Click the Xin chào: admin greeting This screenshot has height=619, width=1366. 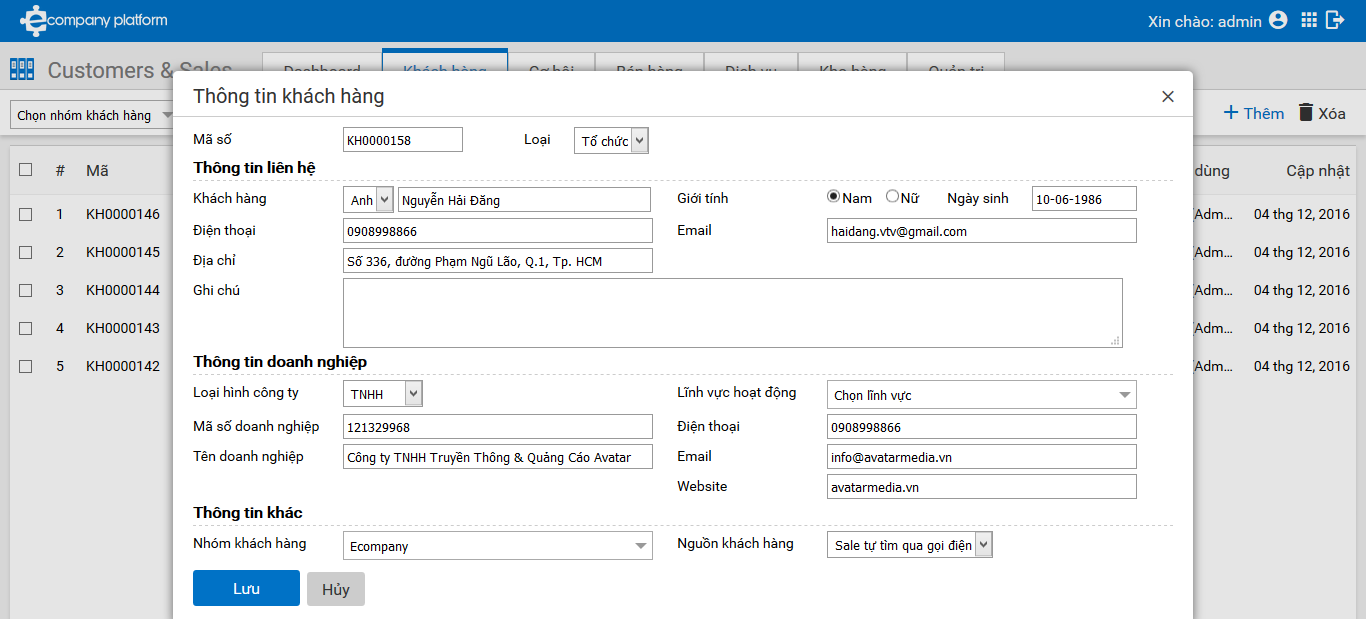pos(1204,21)
